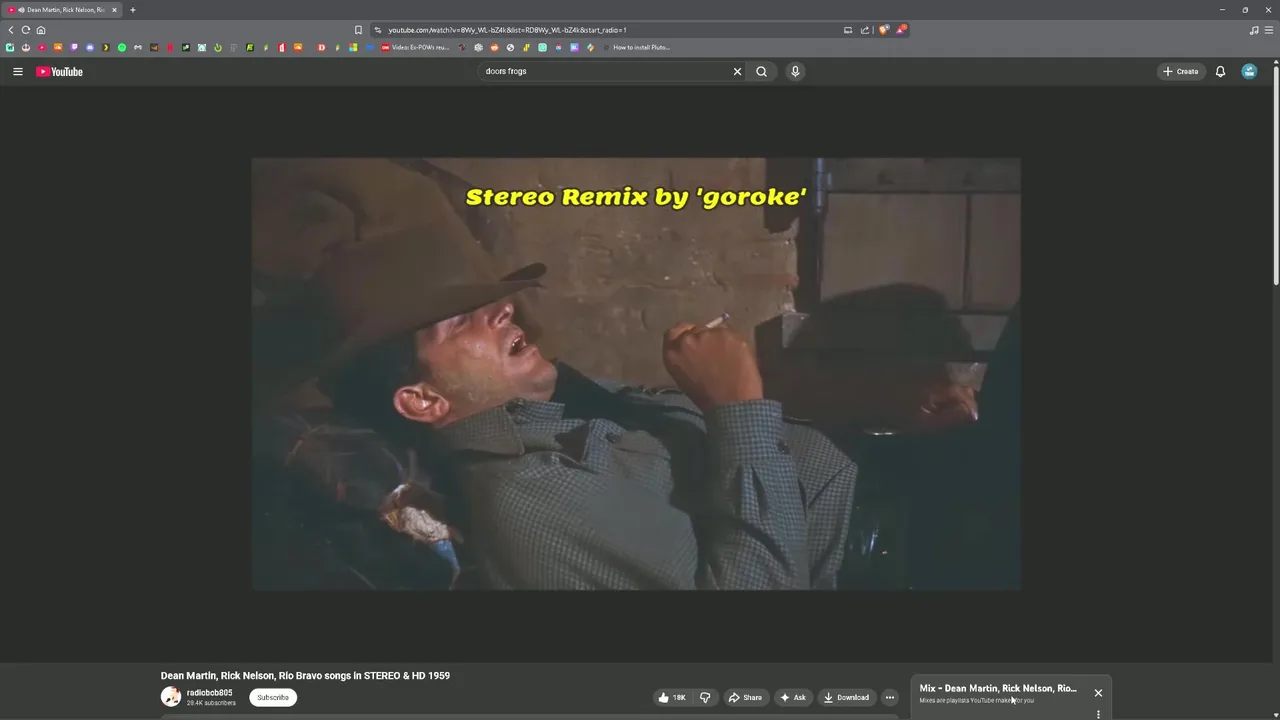Click the video title text
Image resolution: width=1280 pixels, height=720 pixels.
tap(305, 676)
